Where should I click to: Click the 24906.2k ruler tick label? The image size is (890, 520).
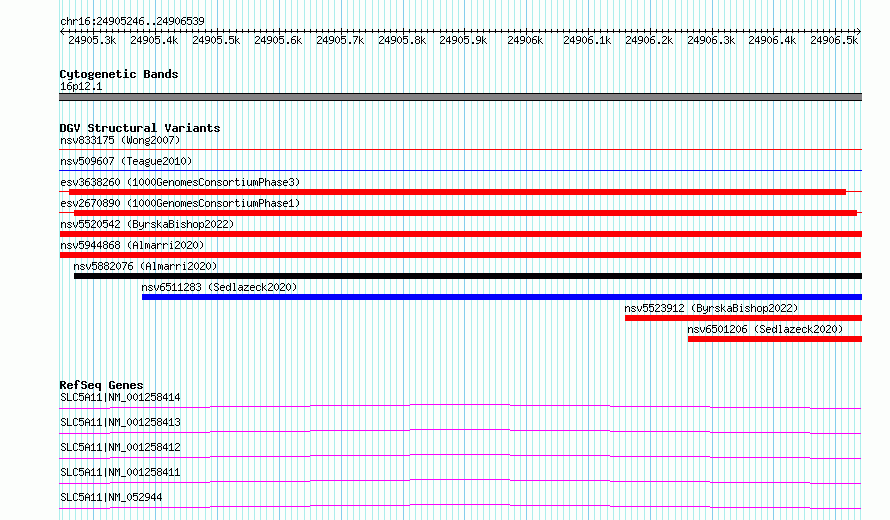pyautogui.click(x=649, y=40)
